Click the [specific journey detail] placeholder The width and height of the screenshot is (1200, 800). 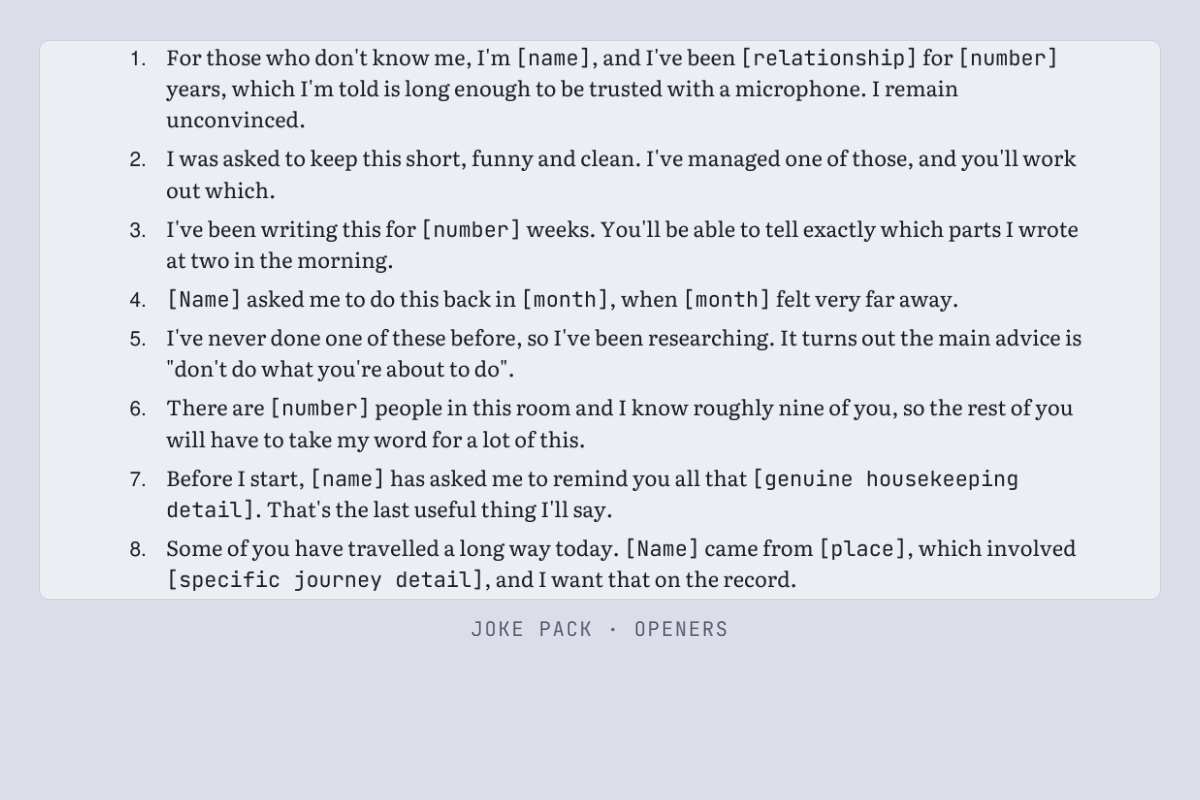point(326,580)
